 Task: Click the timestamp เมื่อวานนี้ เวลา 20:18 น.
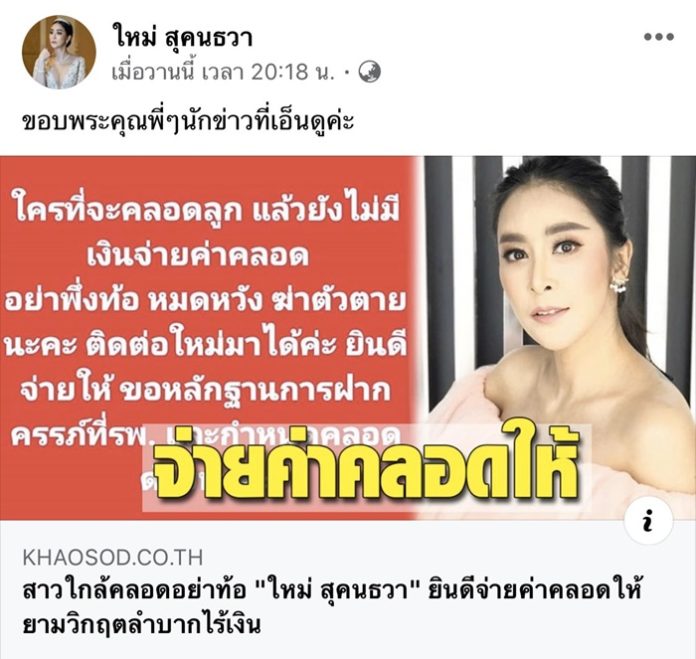coord(223,72)
